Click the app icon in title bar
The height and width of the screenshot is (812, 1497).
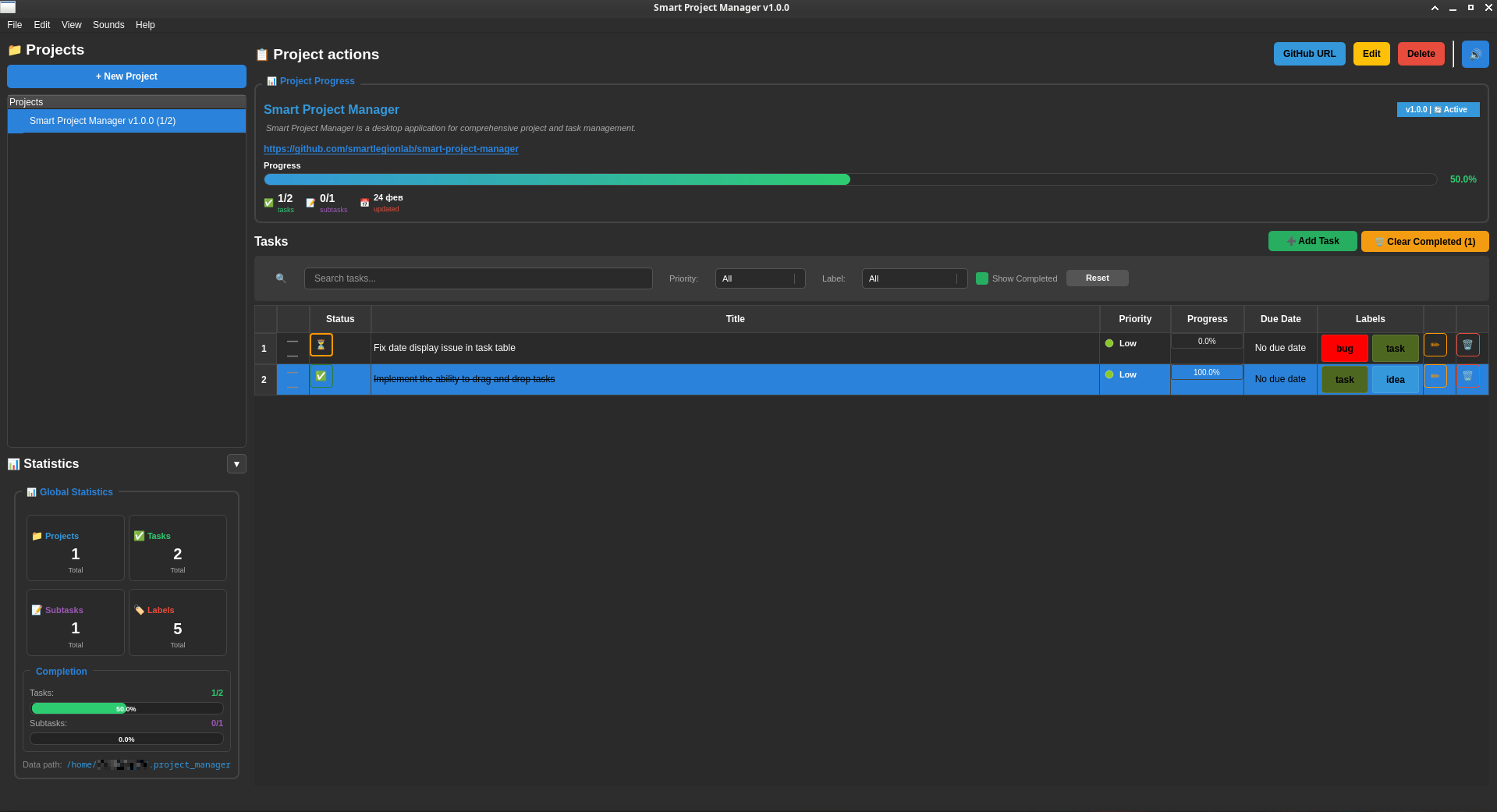point(8,7)
